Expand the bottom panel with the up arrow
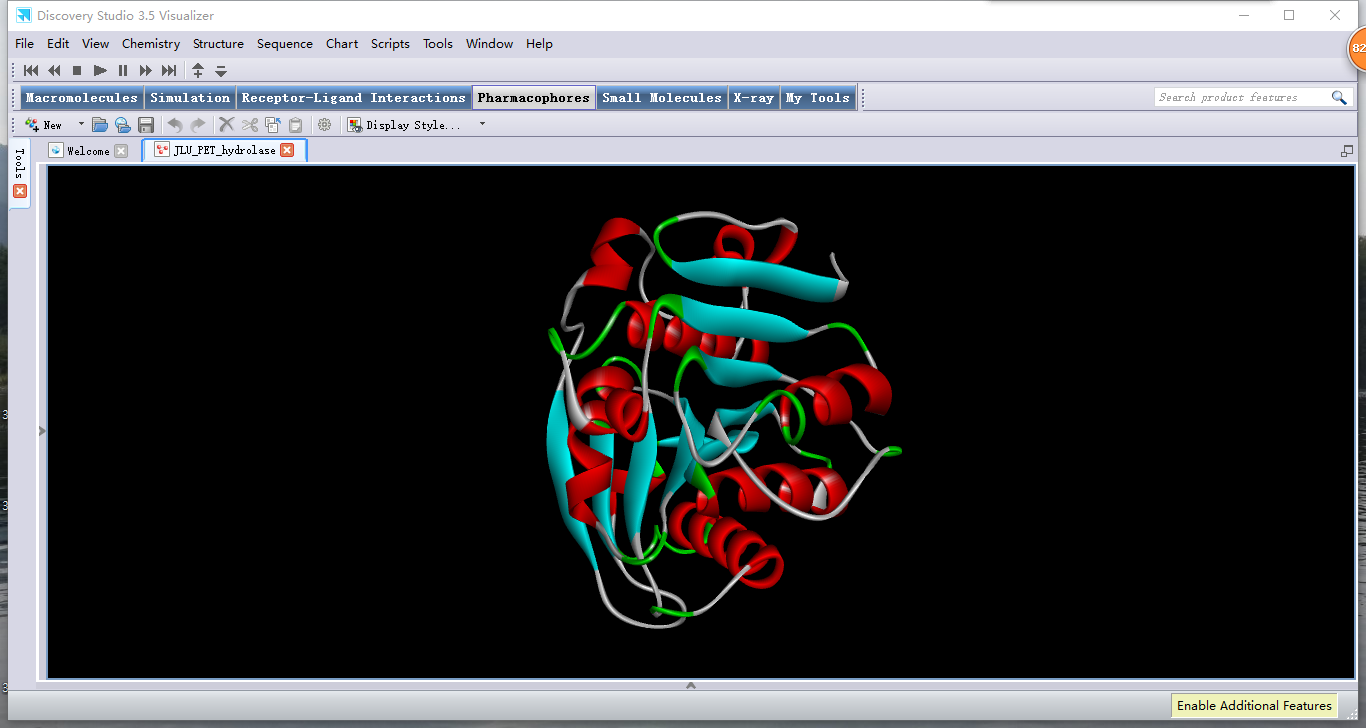This screenshot has width=1366, height=728. pos(690,686)
